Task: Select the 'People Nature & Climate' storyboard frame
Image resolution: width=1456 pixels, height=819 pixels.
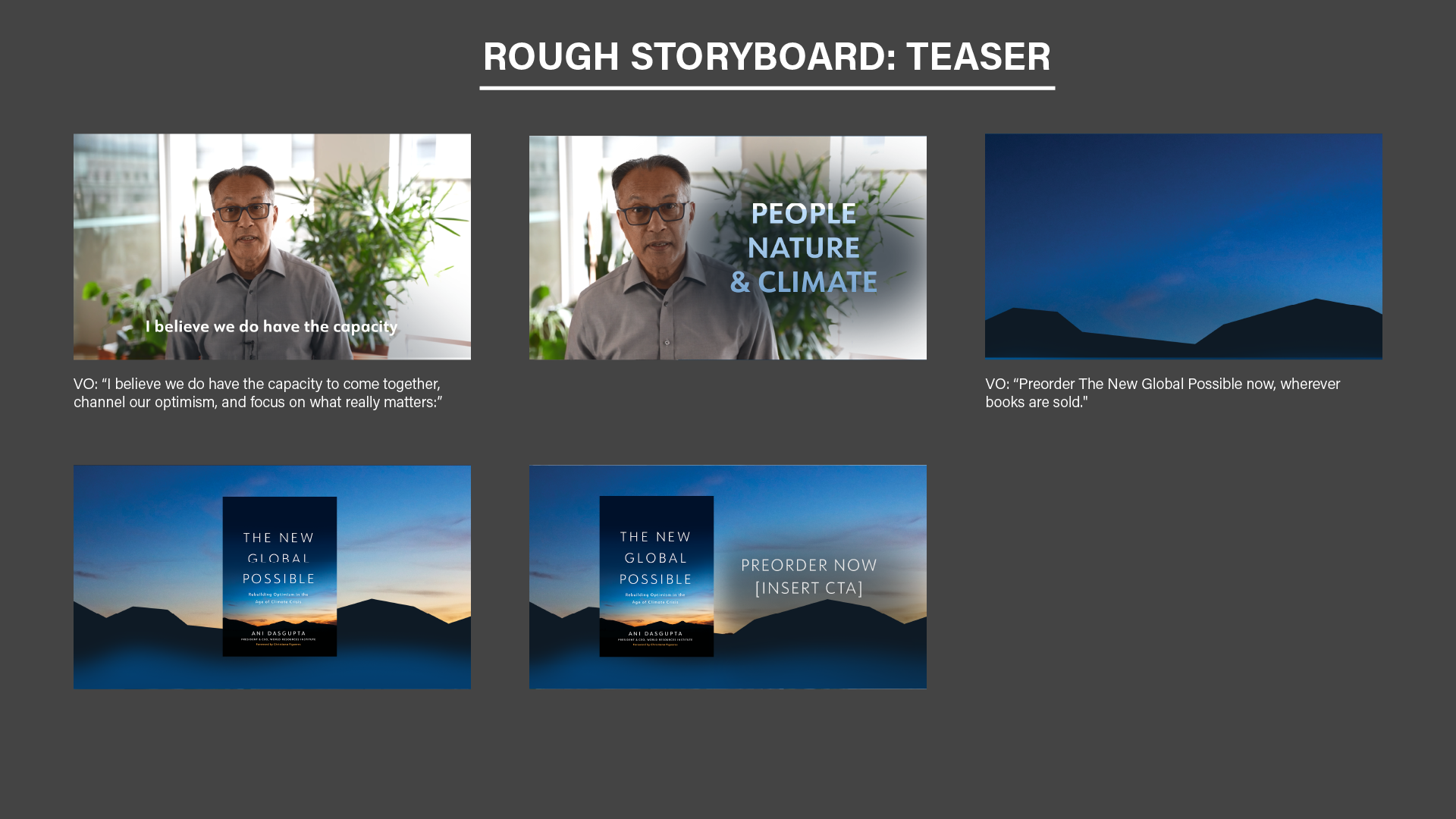Action: pyautogui.click(x=728, y=247)
